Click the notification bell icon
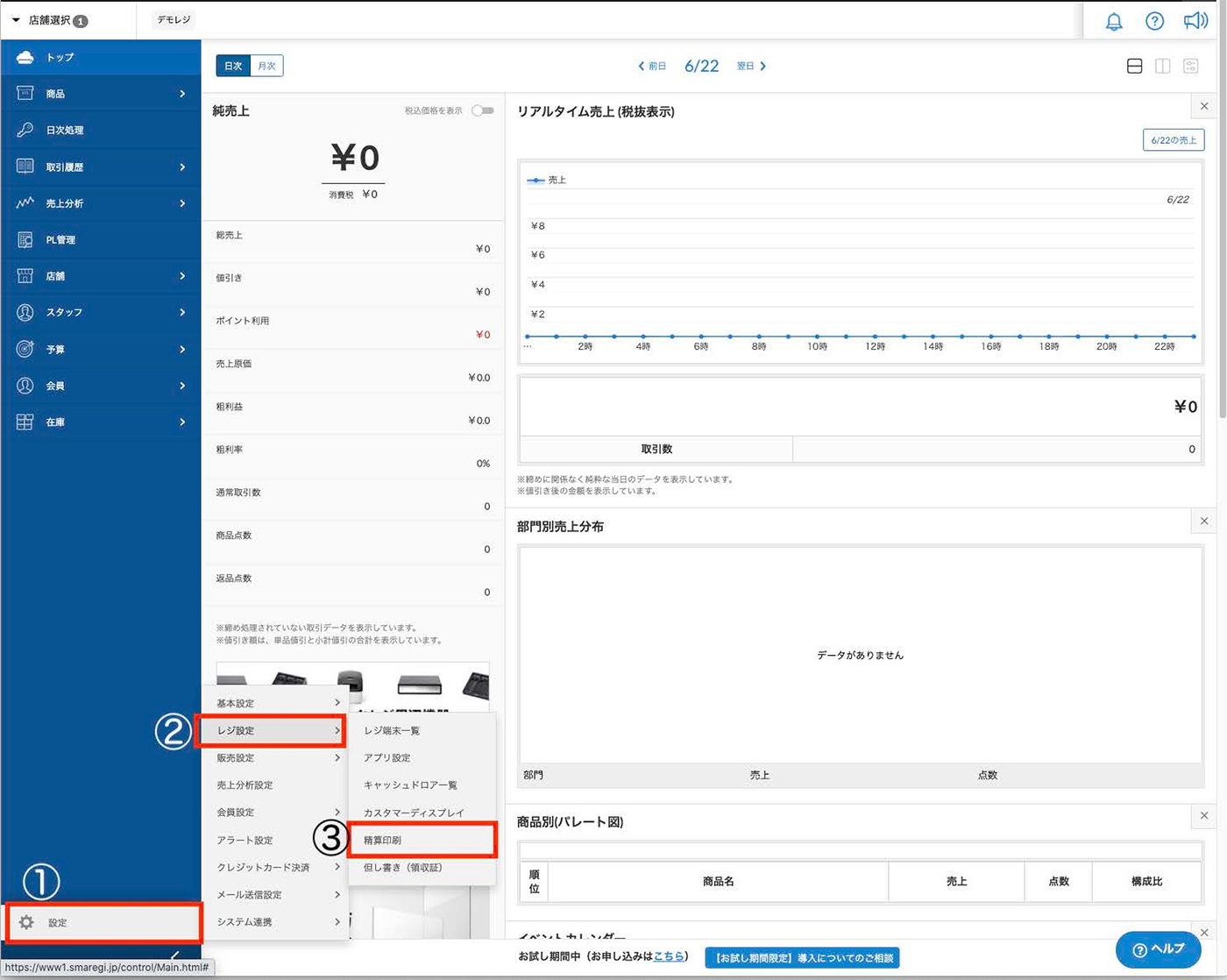1227x980 pixels. (x=1114, y=21)
